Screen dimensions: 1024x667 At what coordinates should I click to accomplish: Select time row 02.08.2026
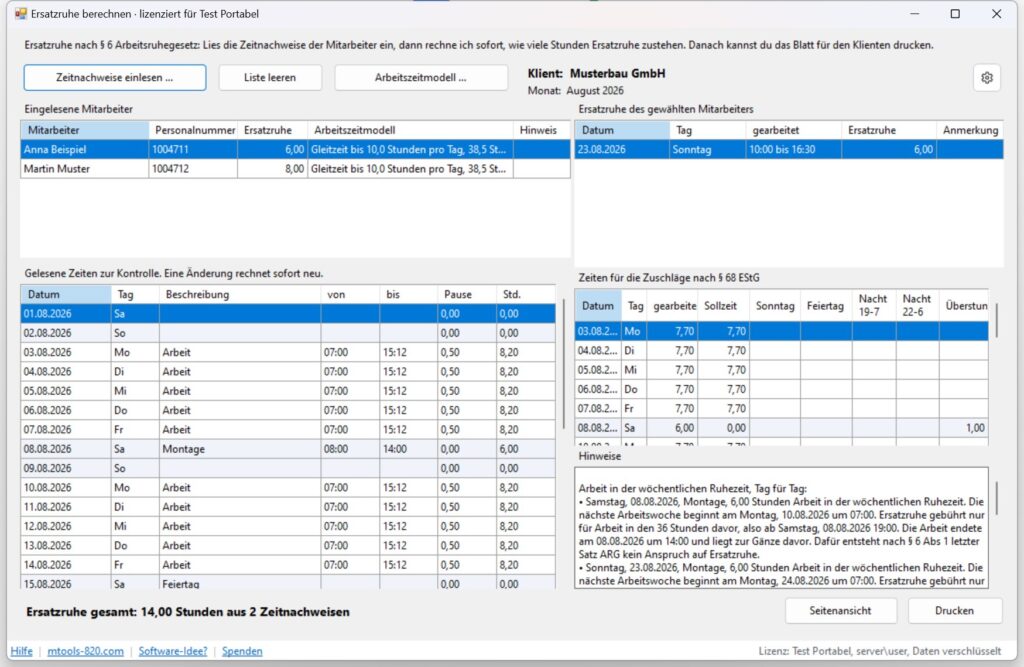(288, 333)
